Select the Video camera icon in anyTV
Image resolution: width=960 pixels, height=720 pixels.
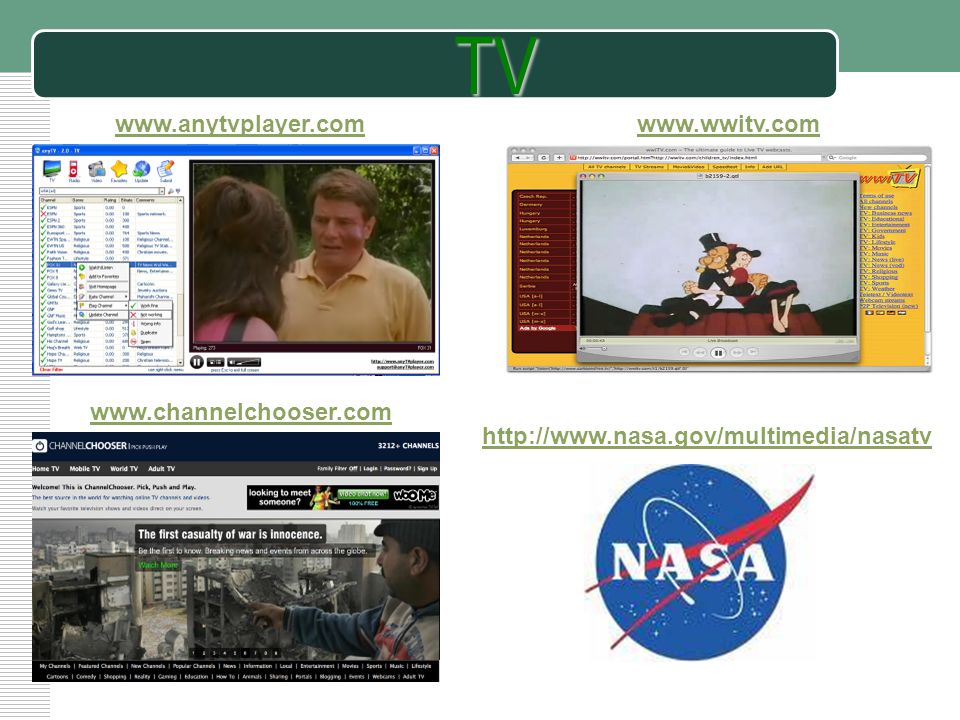coord(96,171)
